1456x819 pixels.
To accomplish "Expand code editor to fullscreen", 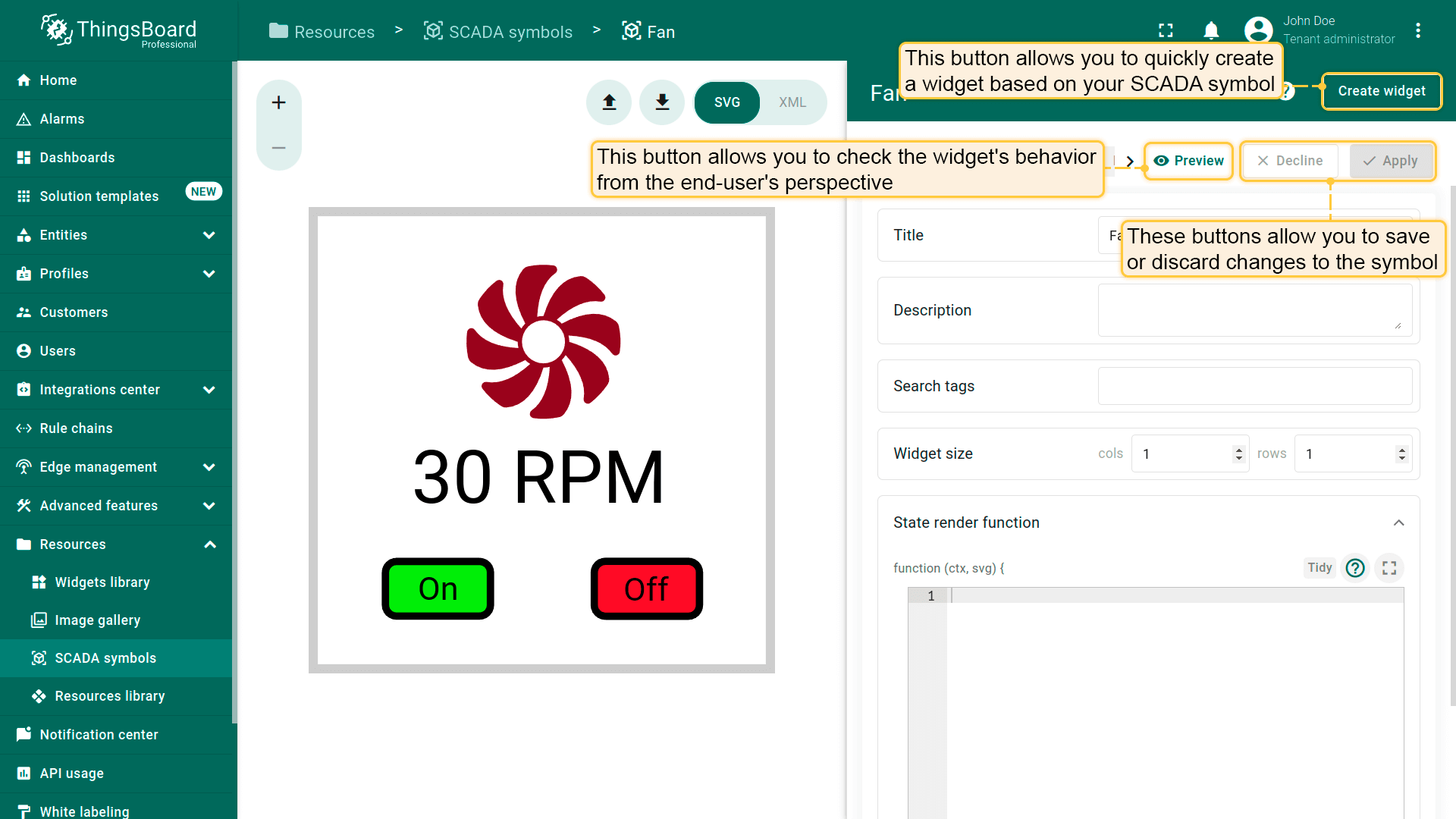I will pos(1389,568).
